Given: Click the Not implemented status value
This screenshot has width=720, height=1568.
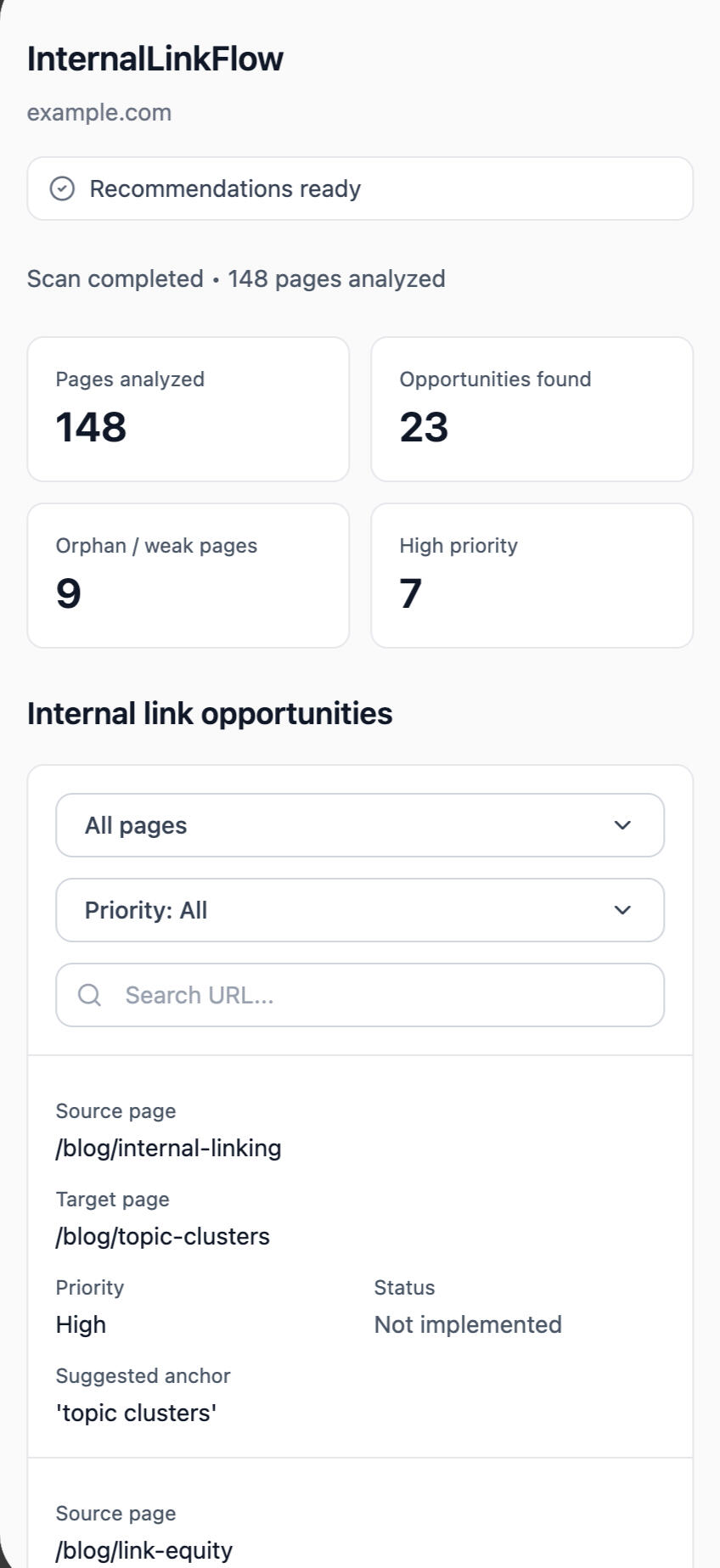Looking at the screenshot, I should point(468,1324).
